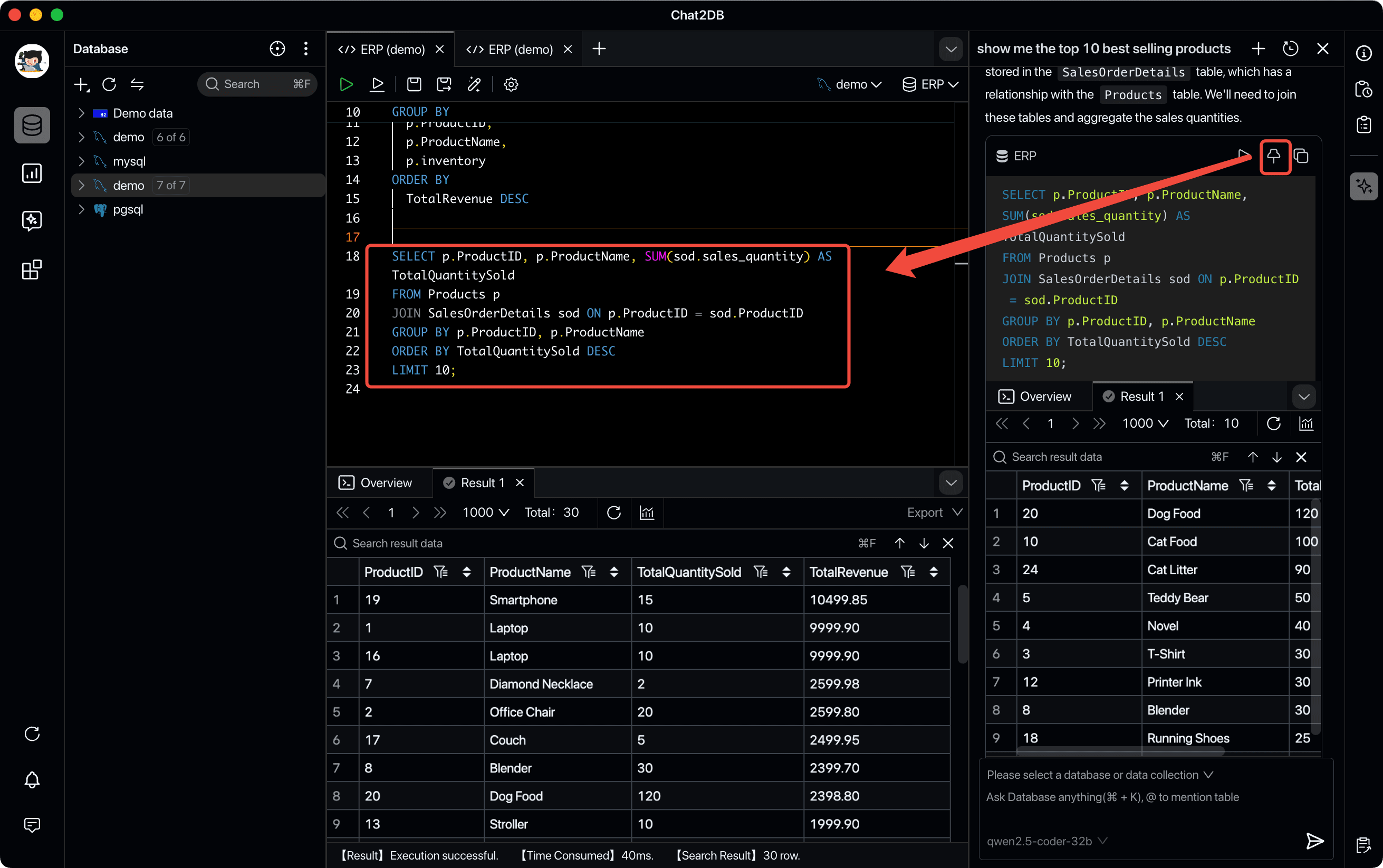Change main result page size from 1000

pos(486,513)
